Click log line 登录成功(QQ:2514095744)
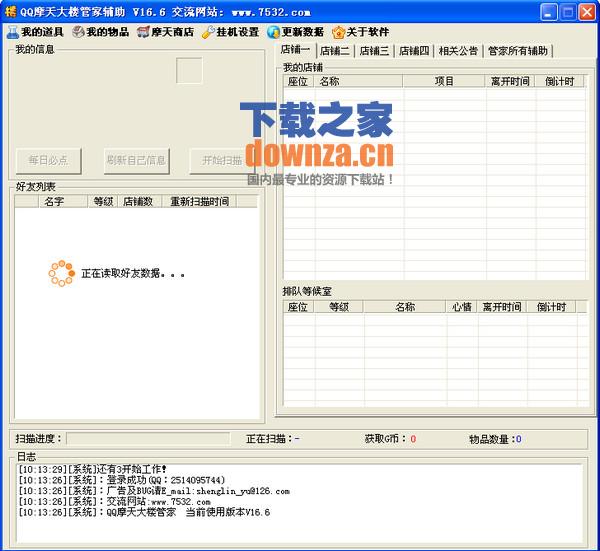Image resolution: width=600 pixels, height=551 pixels. click(x=122, y=480)
